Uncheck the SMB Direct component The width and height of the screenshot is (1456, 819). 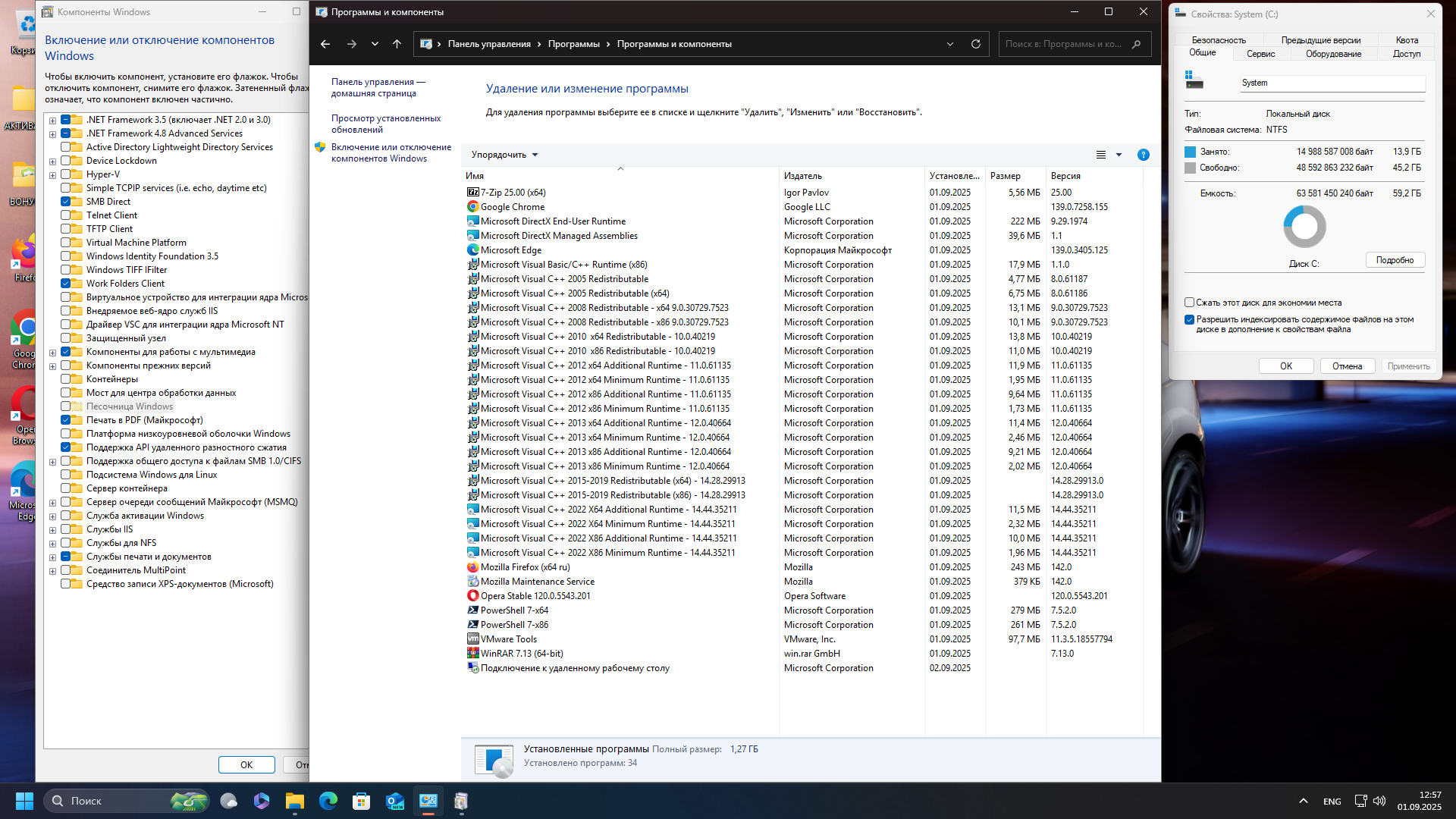(65, 202)
